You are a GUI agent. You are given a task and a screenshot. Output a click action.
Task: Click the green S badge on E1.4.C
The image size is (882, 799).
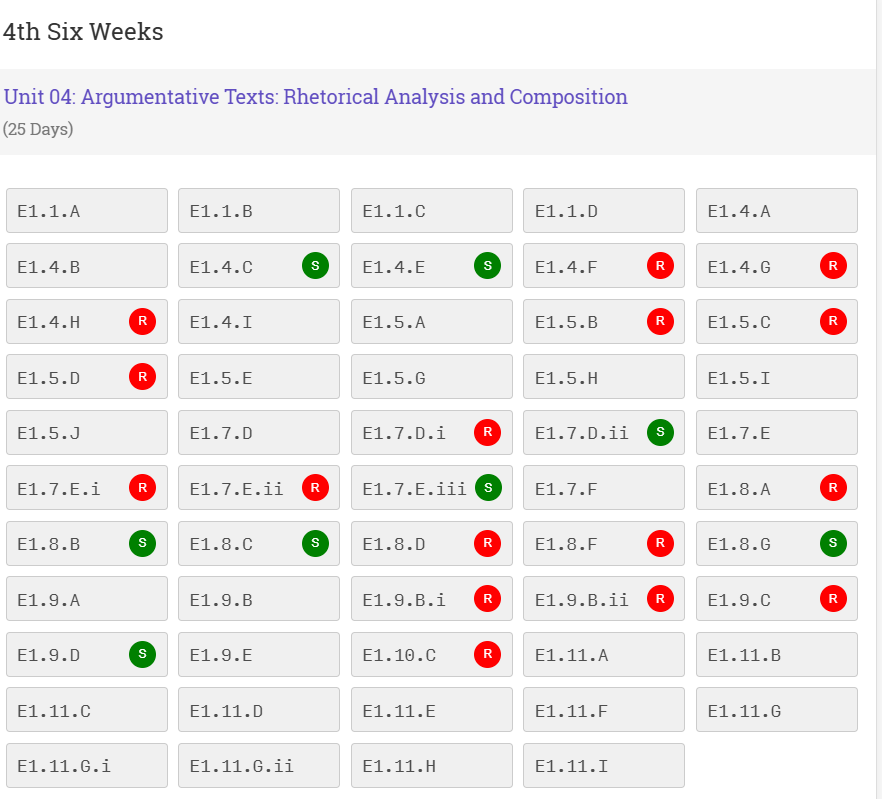(x=315, y=266)
